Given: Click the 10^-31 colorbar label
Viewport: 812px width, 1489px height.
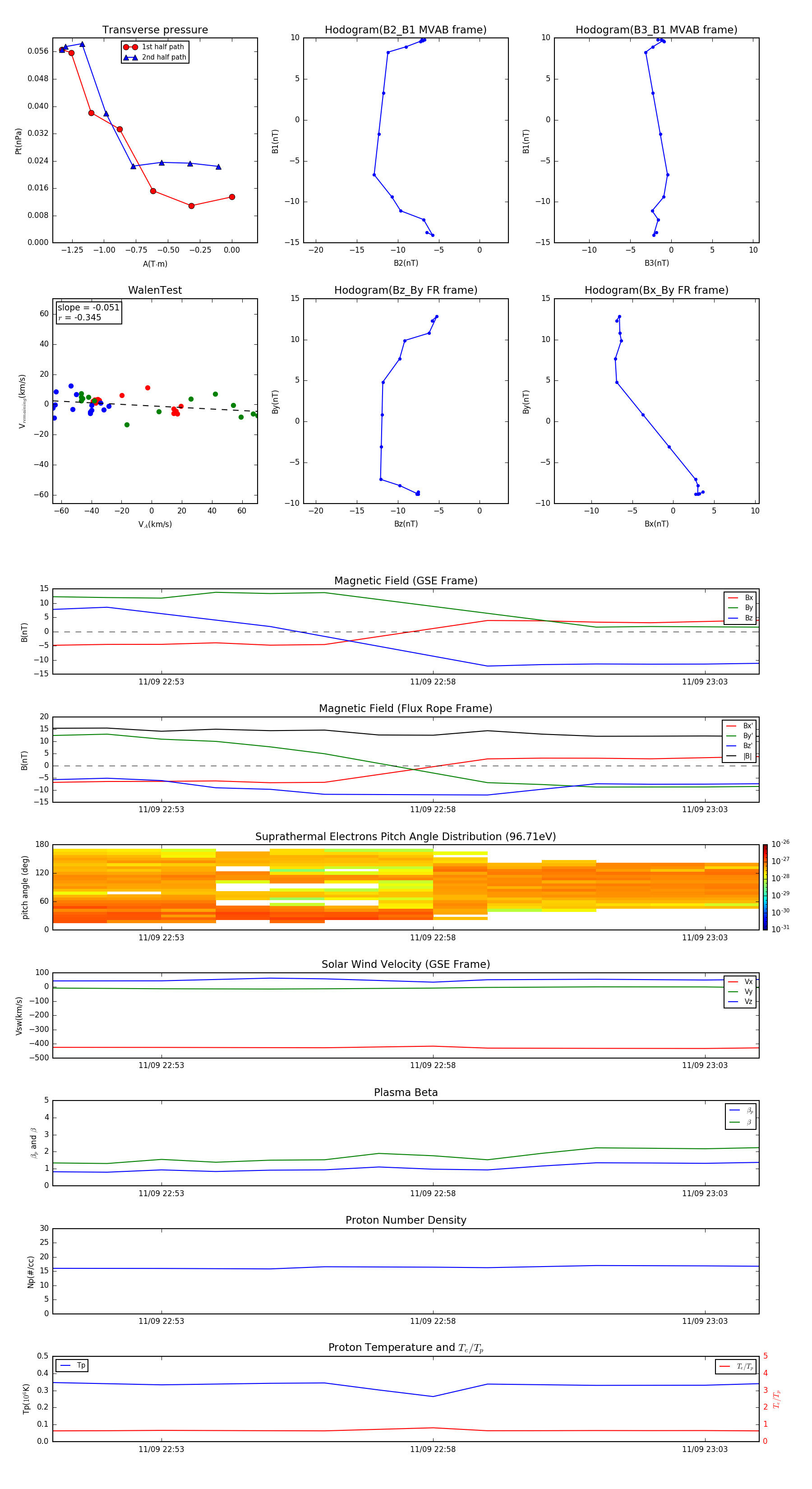Looking at the screenshot, I should click(780, 929).
